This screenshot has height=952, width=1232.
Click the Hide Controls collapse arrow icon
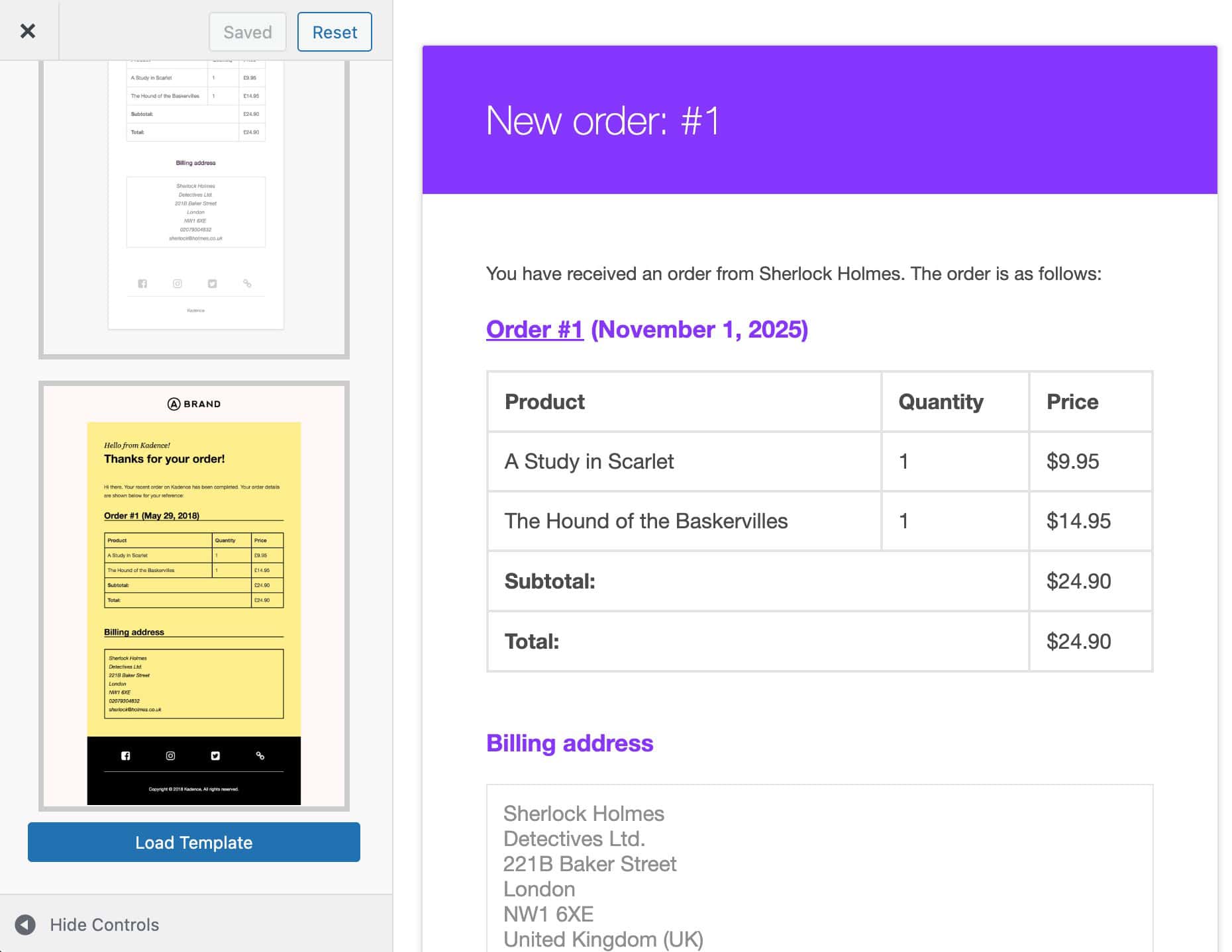click(25, 924)
